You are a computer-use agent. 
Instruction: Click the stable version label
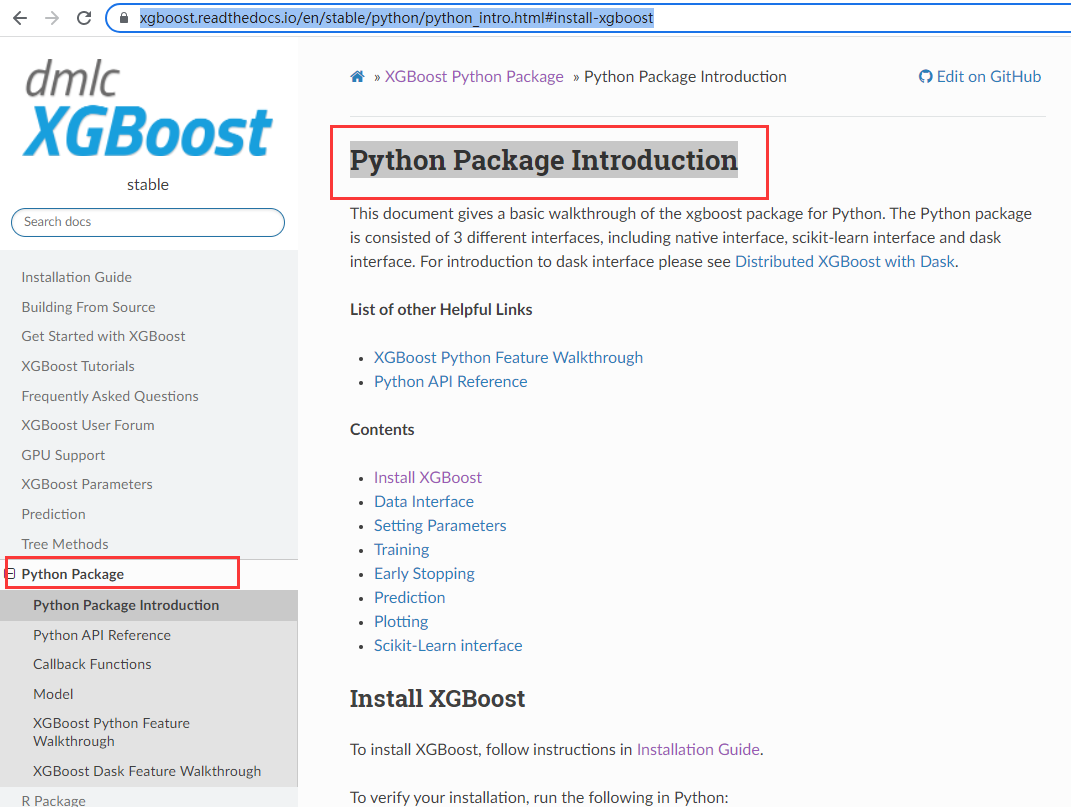pyautogui.click(x=148, y=184)
